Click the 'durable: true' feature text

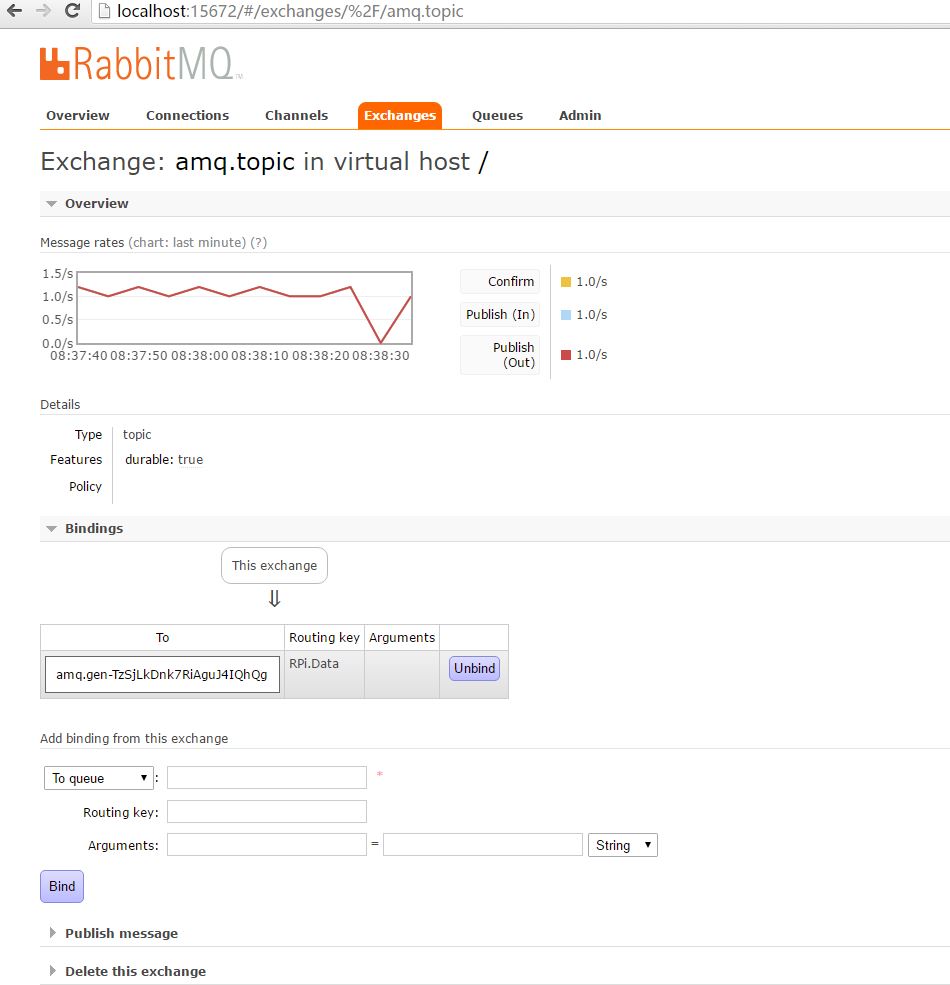164,460
